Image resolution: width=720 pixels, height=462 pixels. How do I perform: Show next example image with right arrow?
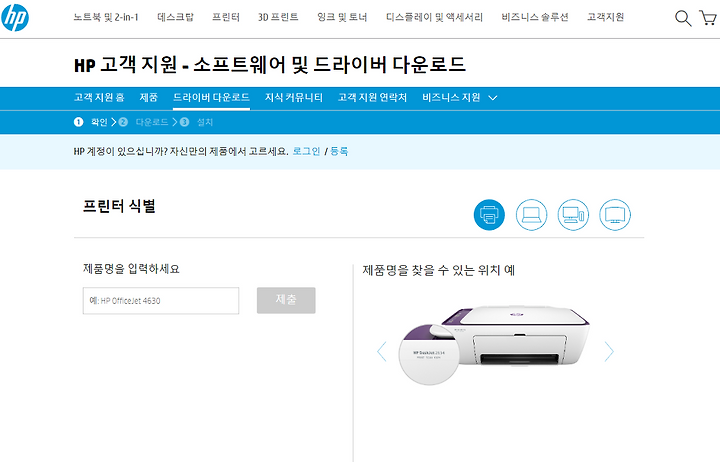pyautogui.click(x=609, y=351)
